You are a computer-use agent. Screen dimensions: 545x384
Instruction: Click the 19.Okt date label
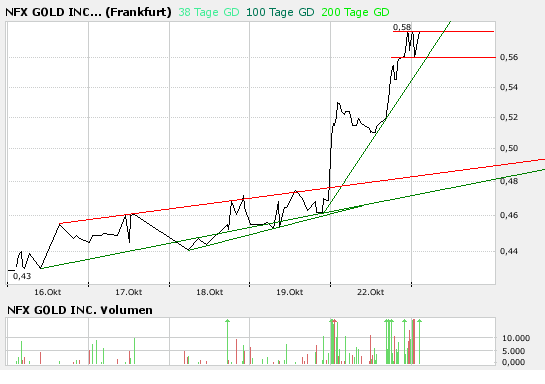pos(290,292)
